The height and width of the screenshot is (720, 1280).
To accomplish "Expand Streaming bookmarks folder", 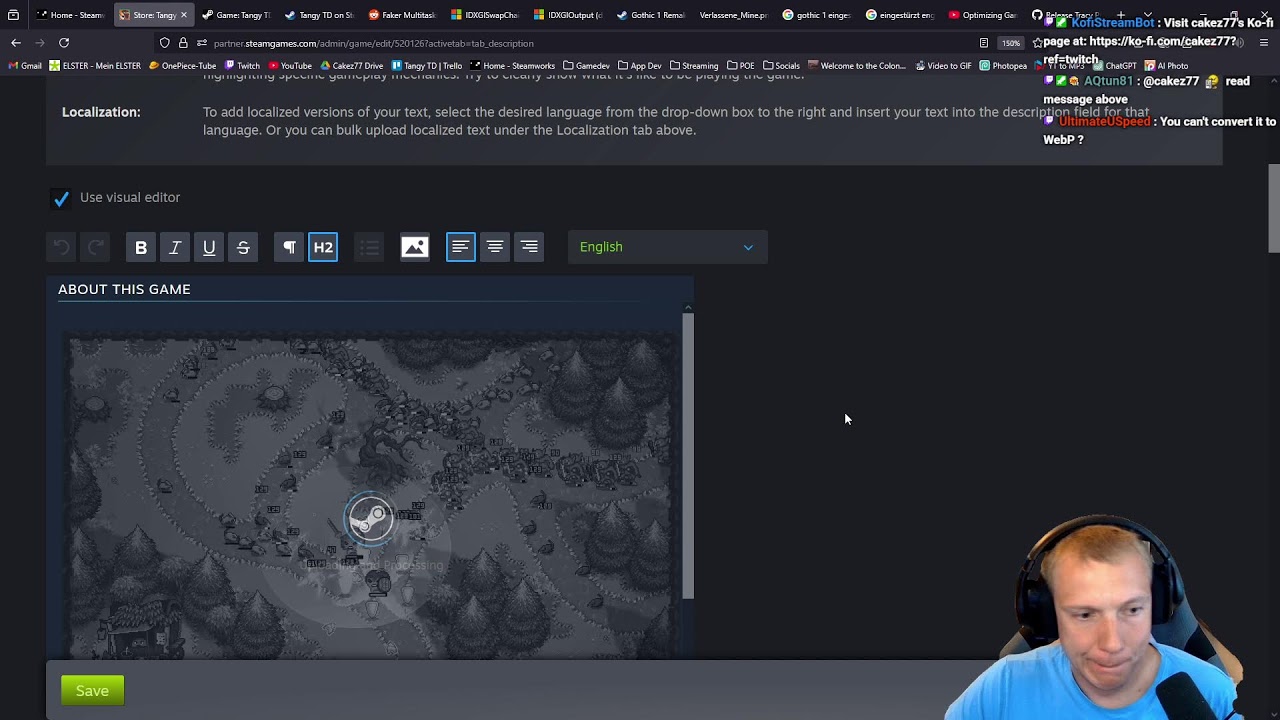I will (x=693, y=66).
